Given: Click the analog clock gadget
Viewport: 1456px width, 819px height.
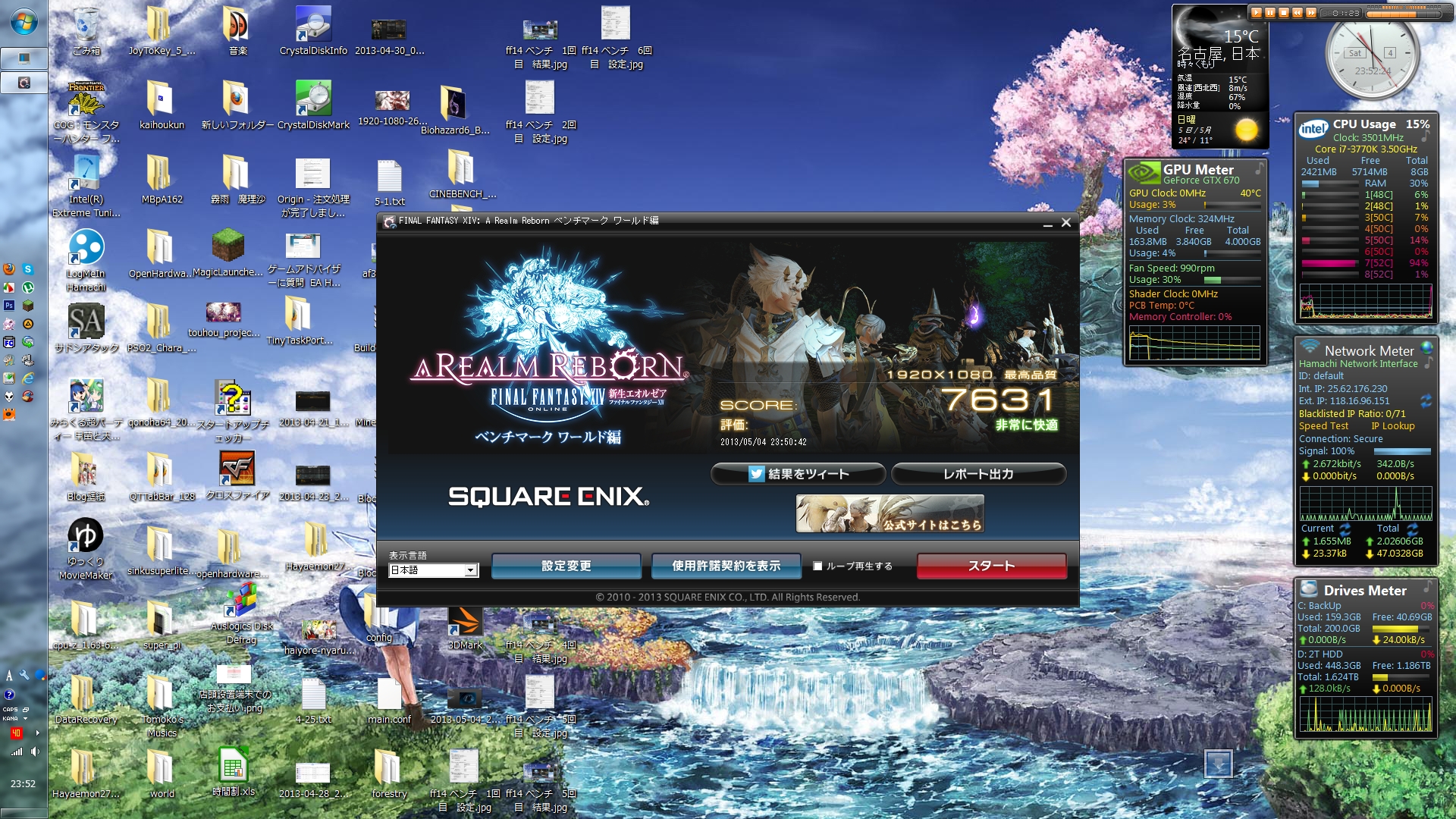Looking at the screenshot, I should click(1373, 55).
